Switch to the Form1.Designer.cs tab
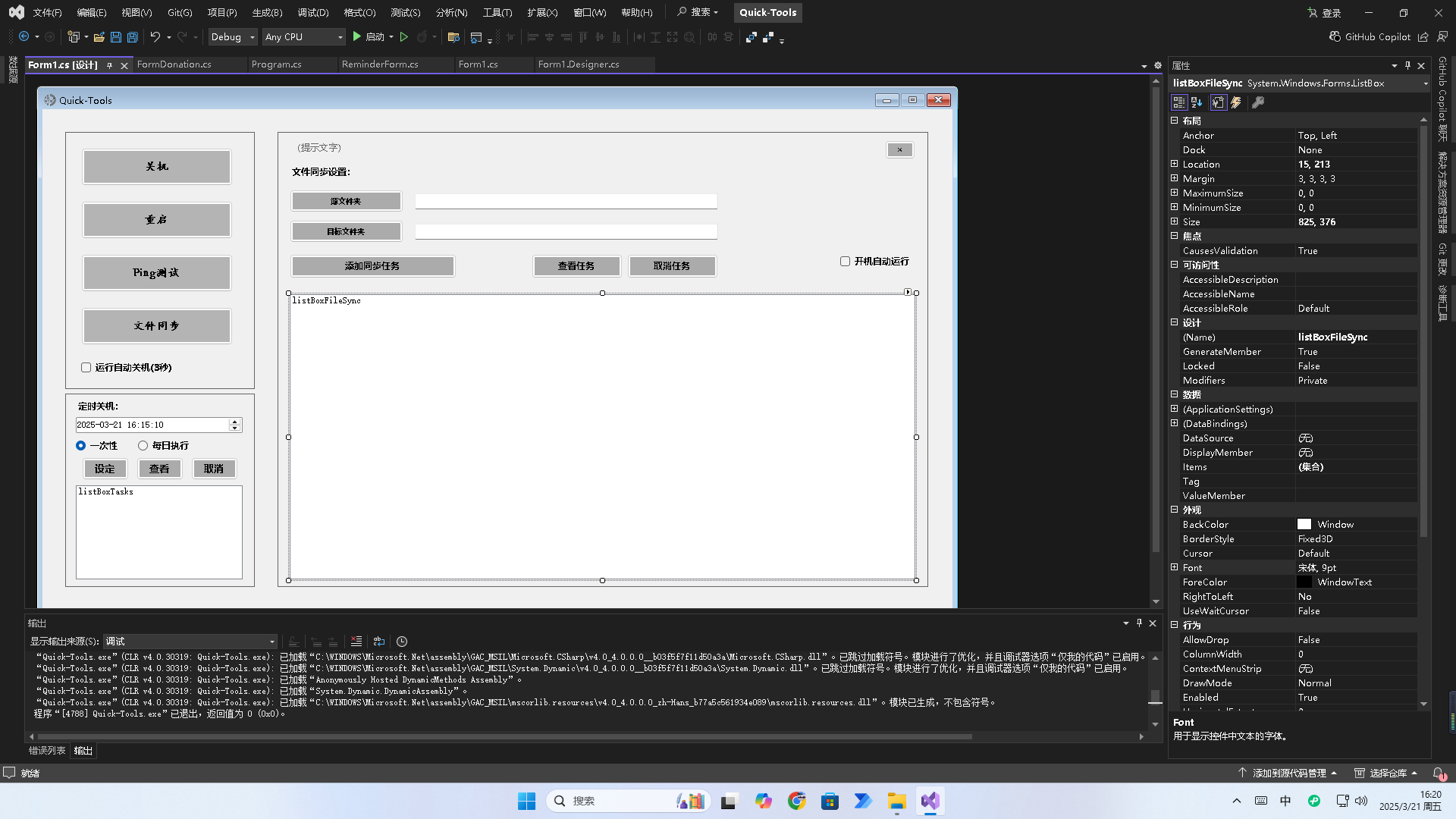 [x=579, y=64]
